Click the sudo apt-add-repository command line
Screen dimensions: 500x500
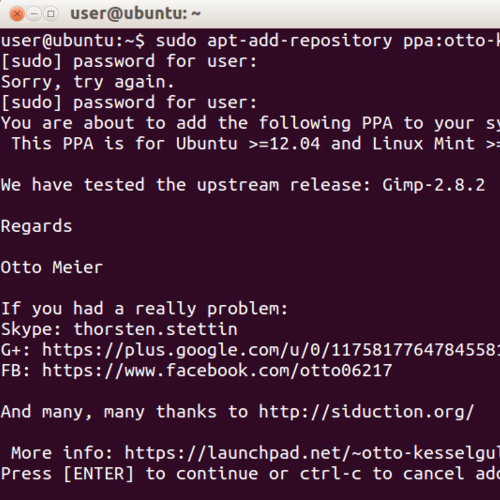point(250,41)
